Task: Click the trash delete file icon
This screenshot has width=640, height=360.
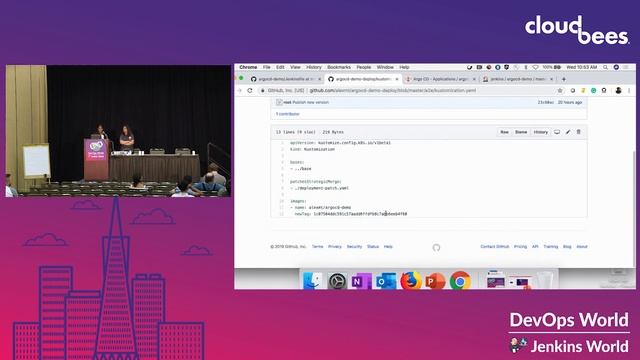Action: tap(578, 132)
